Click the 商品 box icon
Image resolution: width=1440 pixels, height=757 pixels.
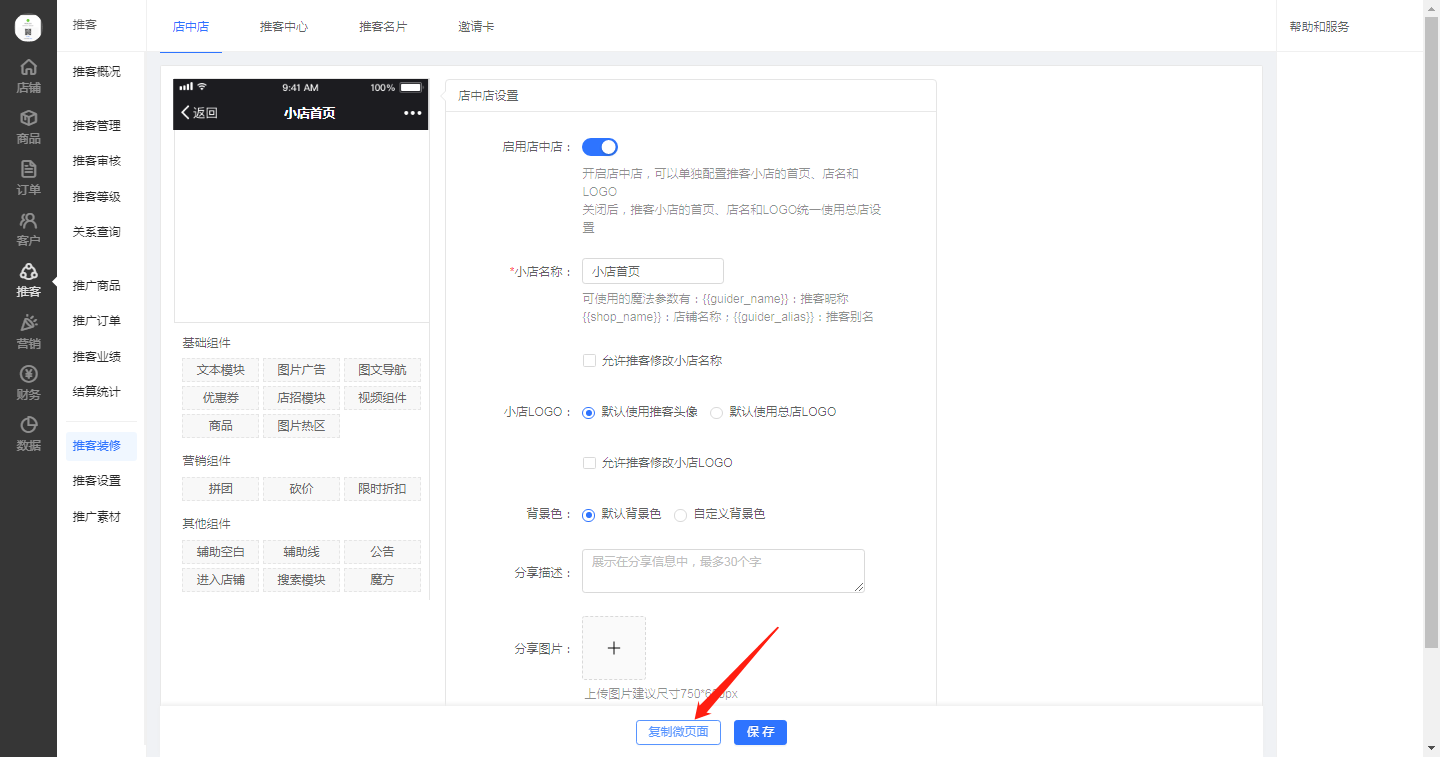(x=28, y=119)
